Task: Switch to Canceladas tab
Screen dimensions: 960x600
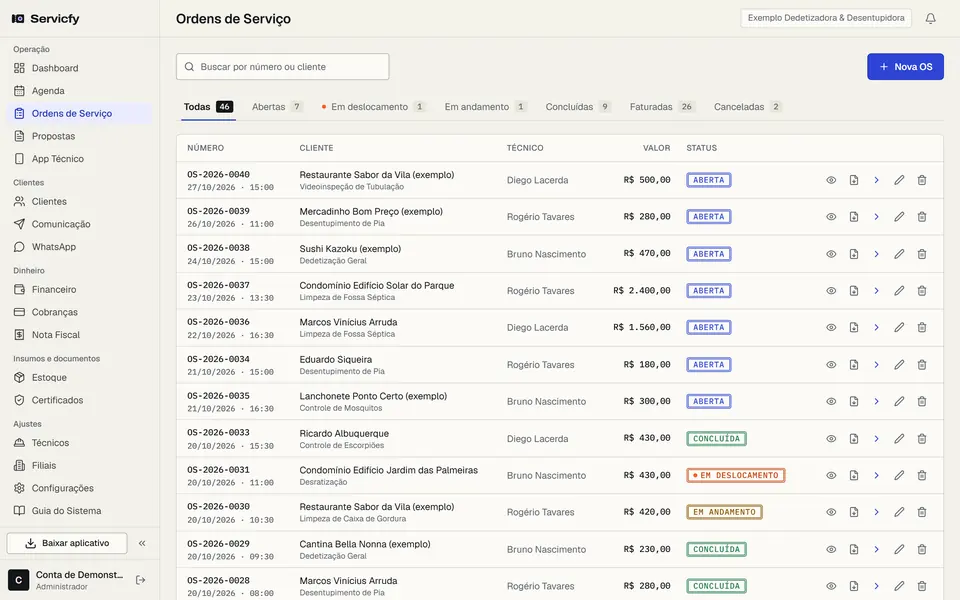Action: pyautogui.click(x=748, y=107)
